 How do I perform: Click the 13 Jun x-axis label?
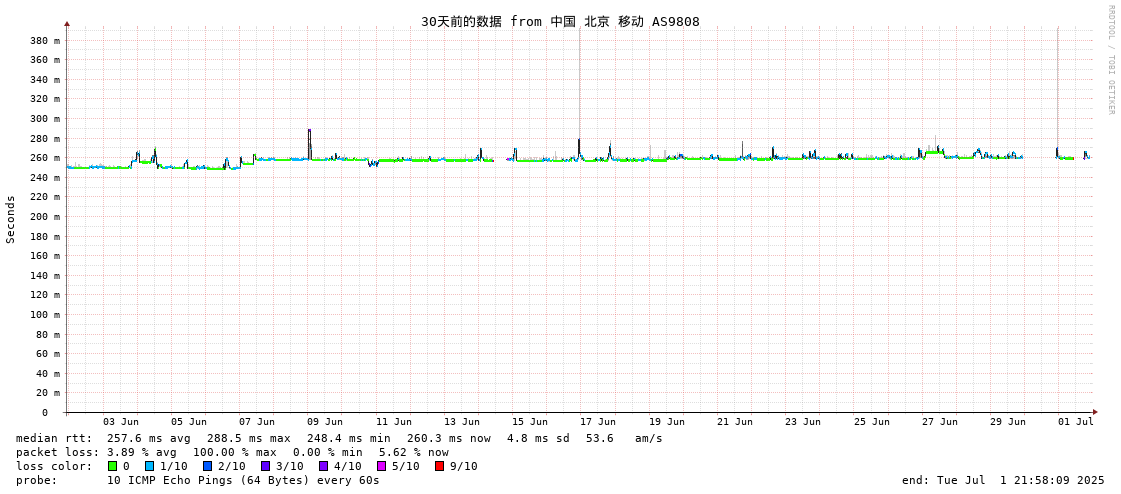point(462,422)
